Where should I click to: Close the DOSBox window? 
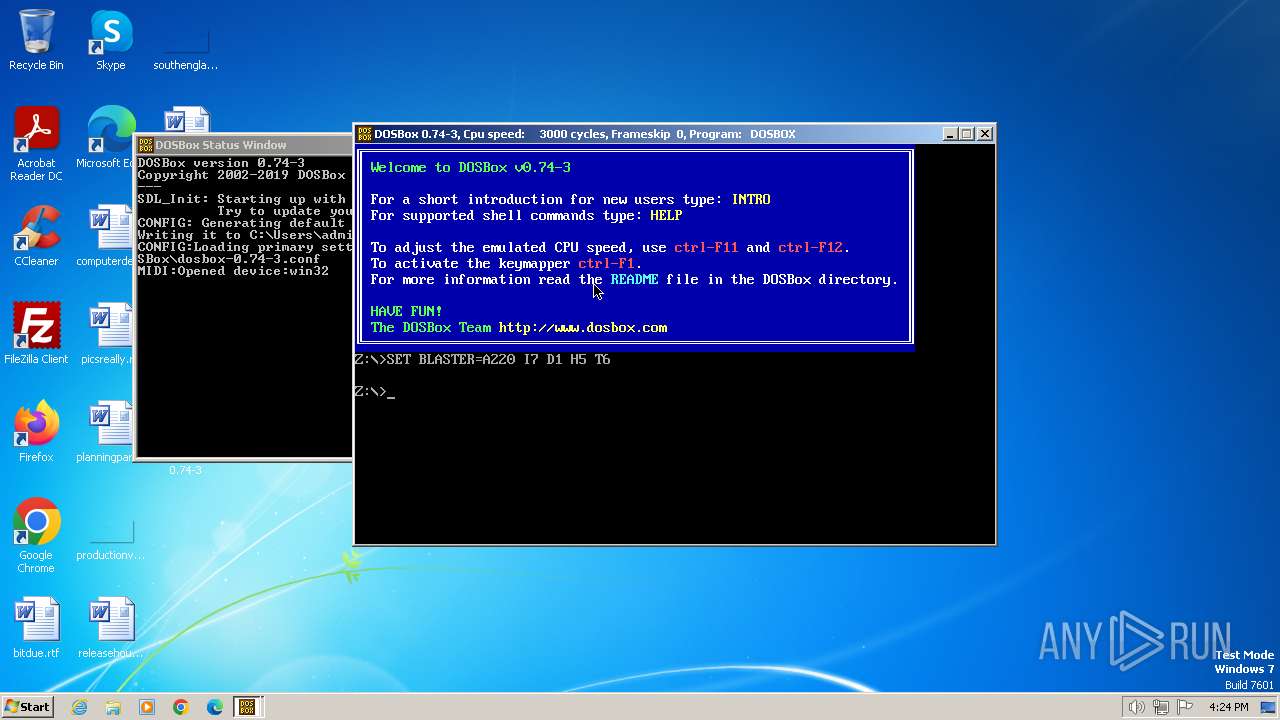point(985,134)
